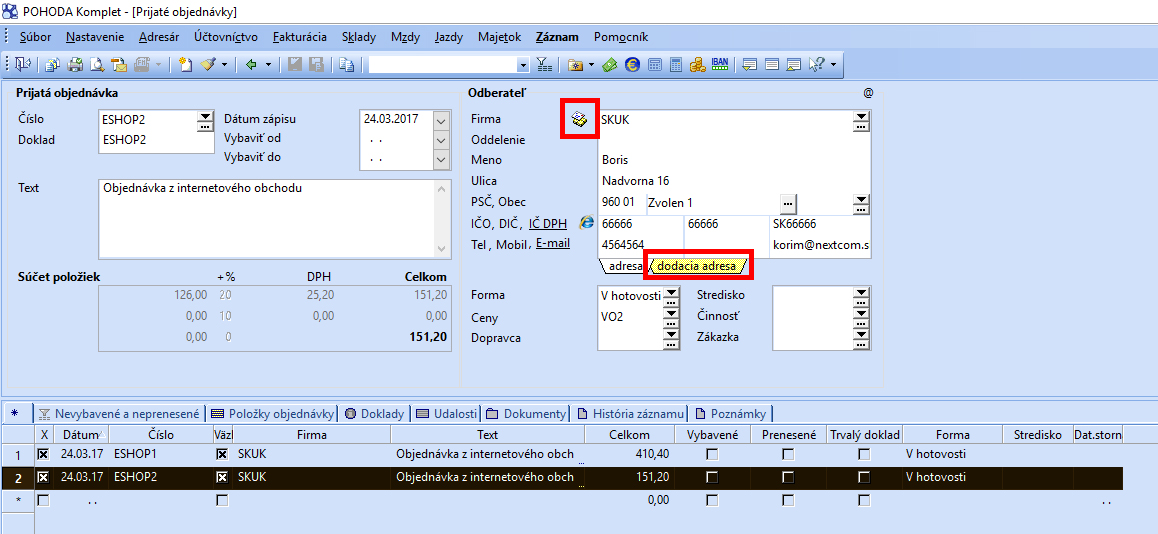Click the first calculator icon after euro

pos(654,64)
